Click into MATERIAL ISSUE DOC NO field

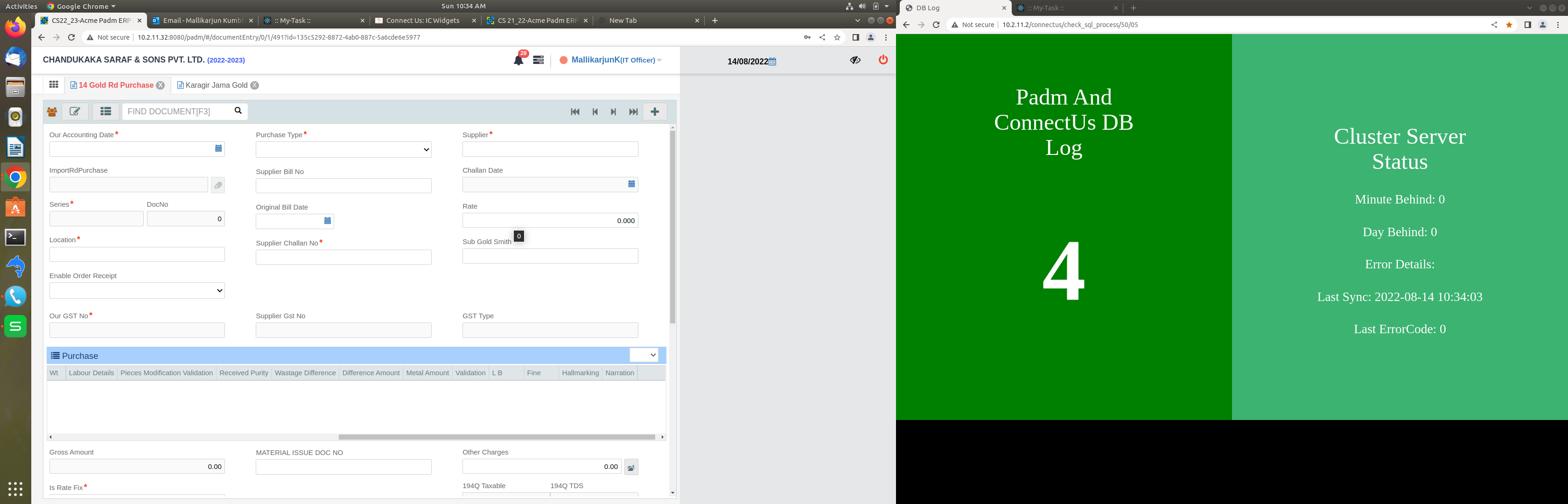[343, 467]
